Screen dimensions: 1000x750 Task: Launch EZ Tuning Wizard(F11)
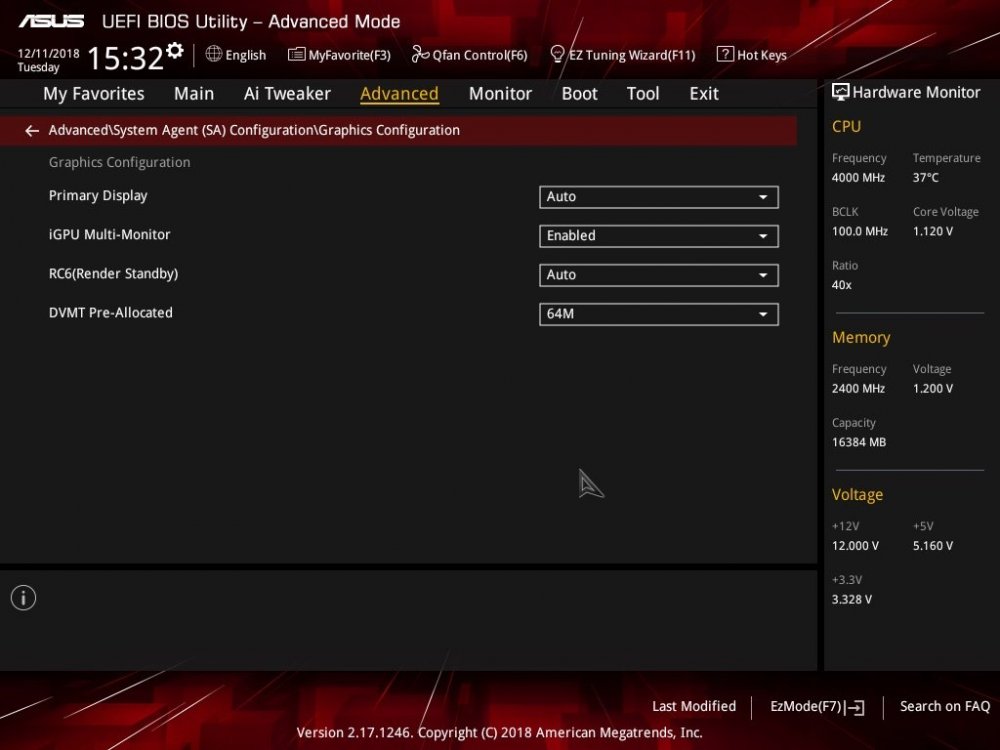(622, 55)
